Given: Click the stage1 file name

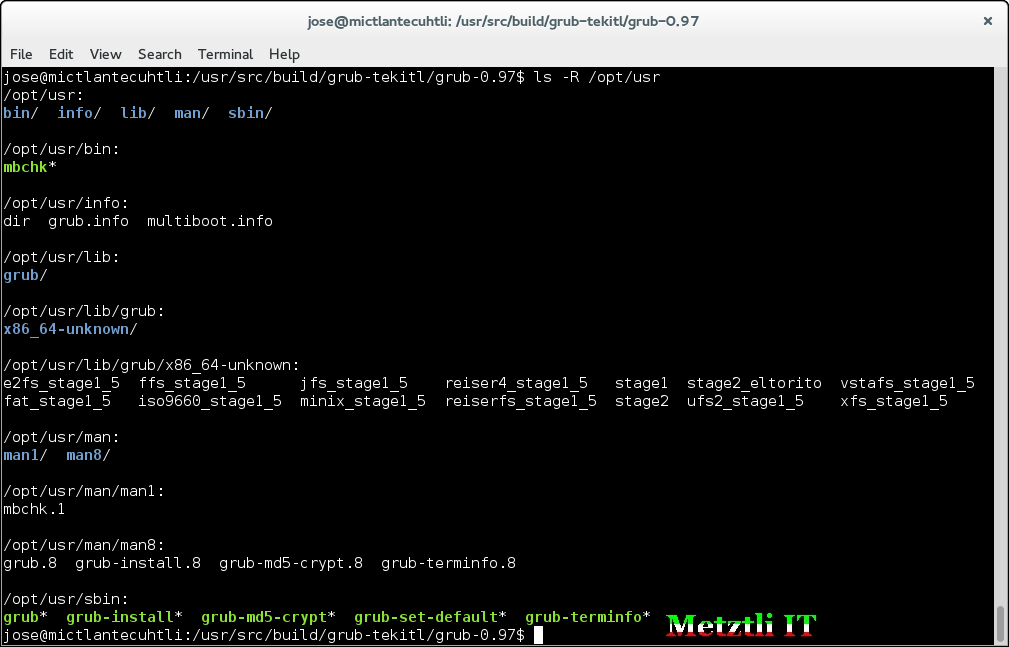Looking at the screenshot, I should tap(642, 384).
